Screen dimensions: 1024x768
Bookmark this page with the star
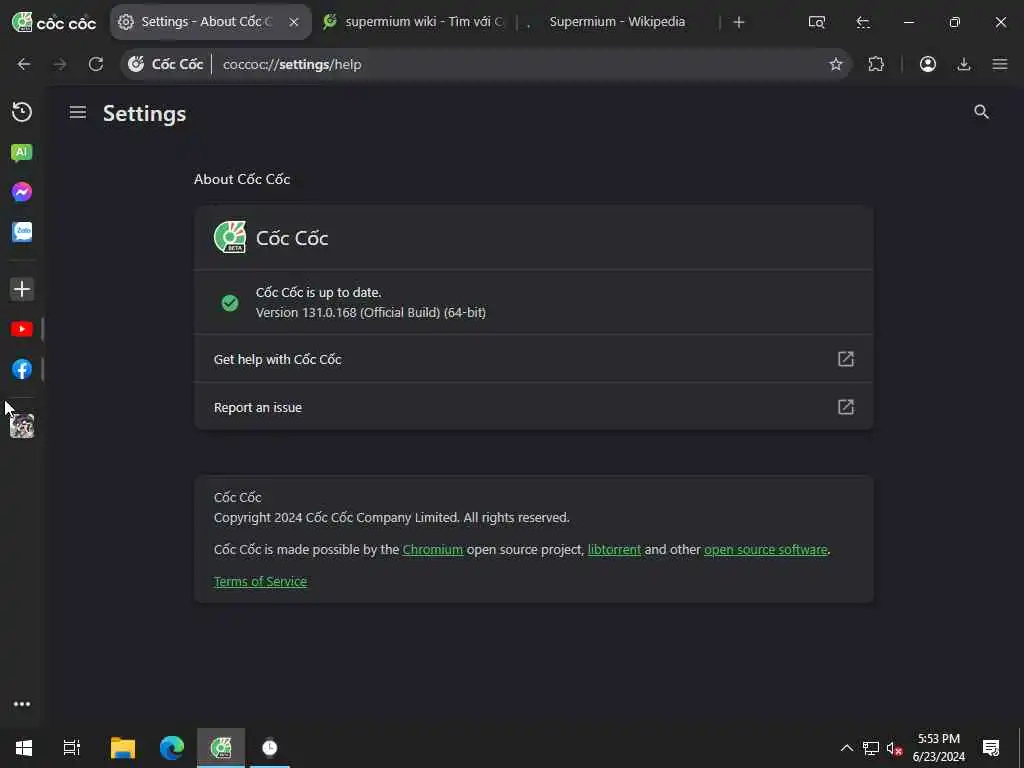(836, 64)
